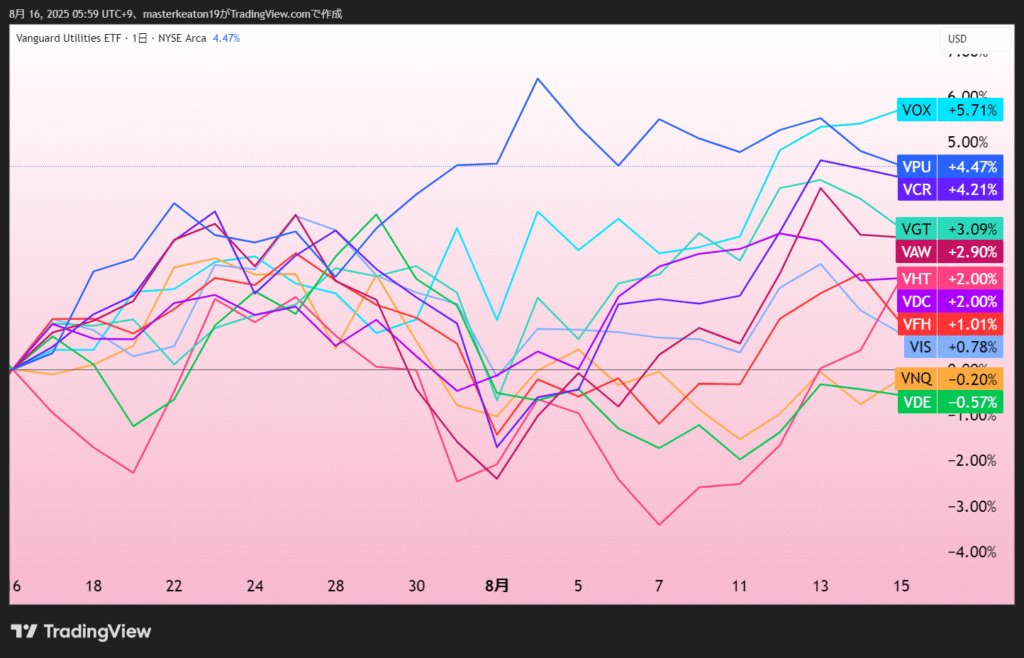The width and height of the screenshot is (1024, 658).
Task: Click the 7 date label on time axis
Action: point(659,586)
